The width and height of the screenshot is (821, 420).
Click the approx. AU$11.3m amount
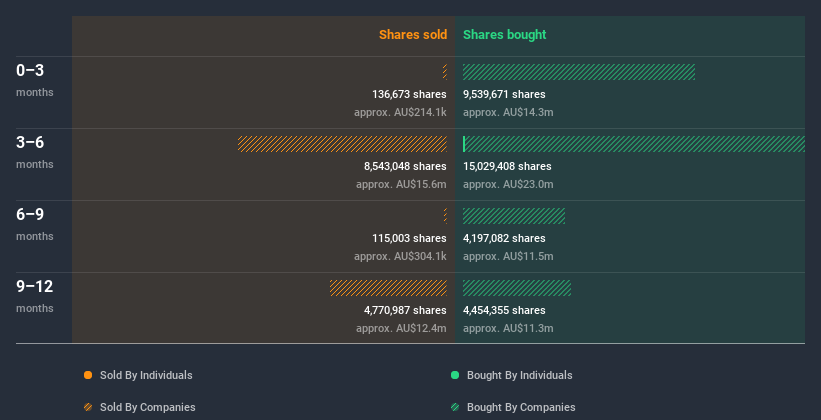pyautogui.click(x=508, y=328)
